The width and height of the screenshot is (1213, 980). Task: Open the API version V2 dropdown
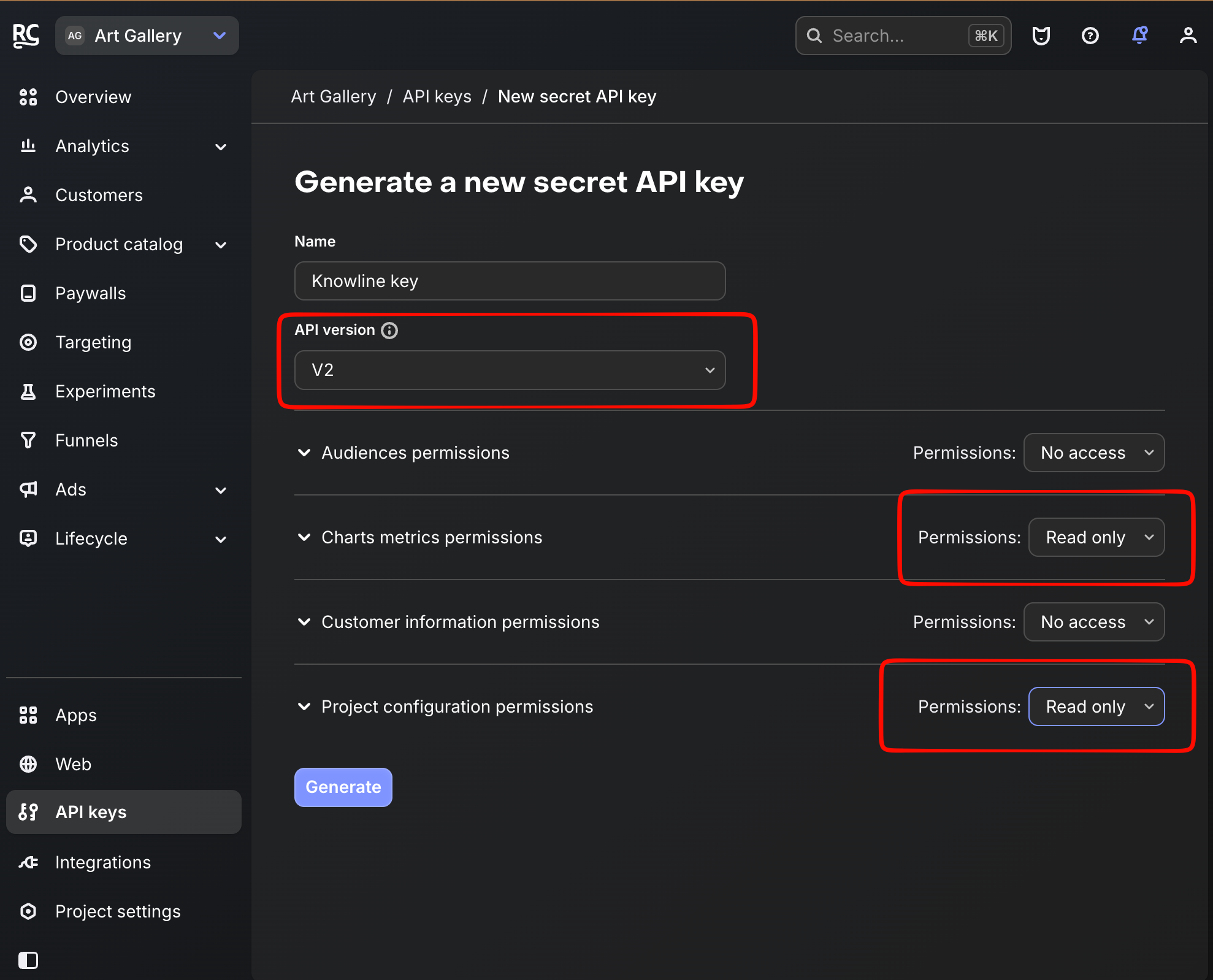click(510, 370)
